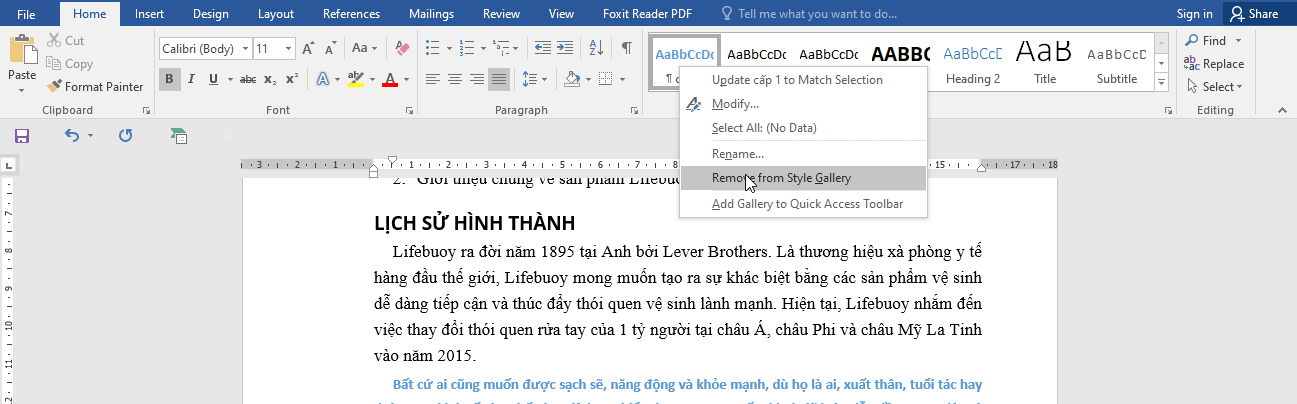Viewport: 1297px width, 404px height.
Task: Apply superscript formatting
Action: [x=291, y=79]
